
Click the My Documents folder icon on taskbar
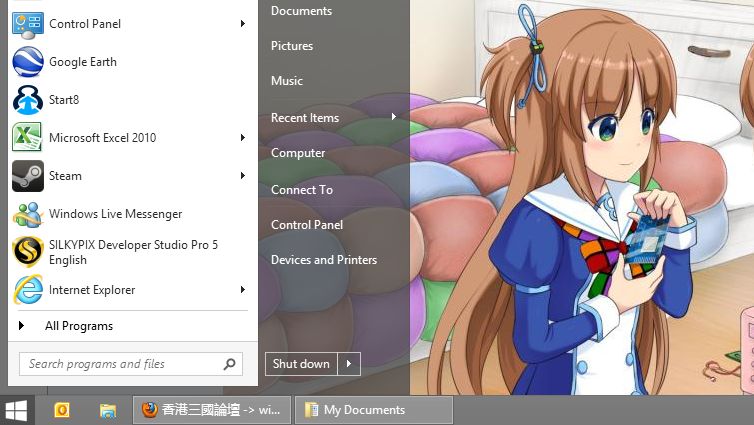pyautogui.click(x=312, y=410)
